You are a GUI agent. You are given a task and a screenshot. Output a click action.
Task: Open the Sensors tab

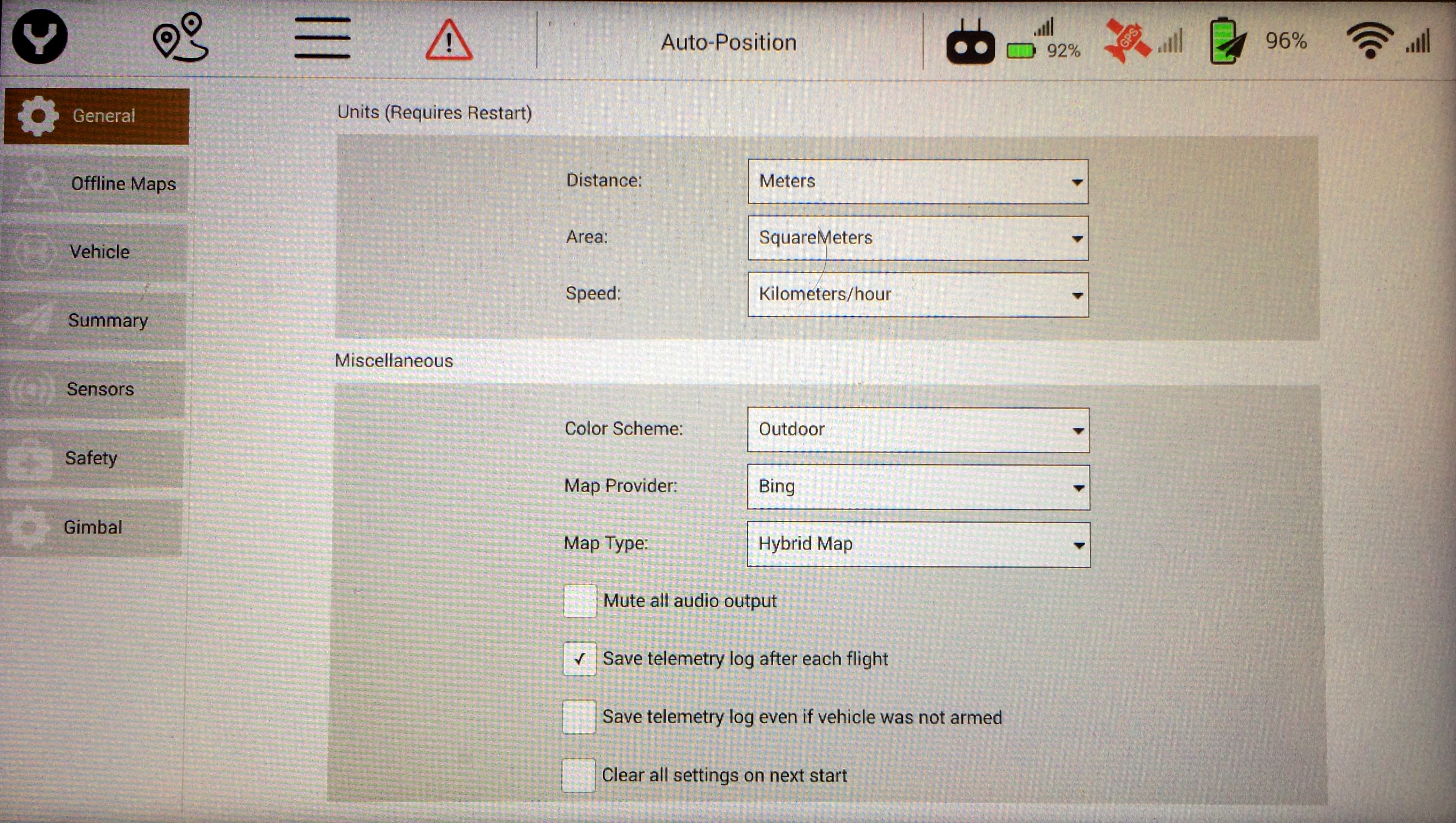92,389
